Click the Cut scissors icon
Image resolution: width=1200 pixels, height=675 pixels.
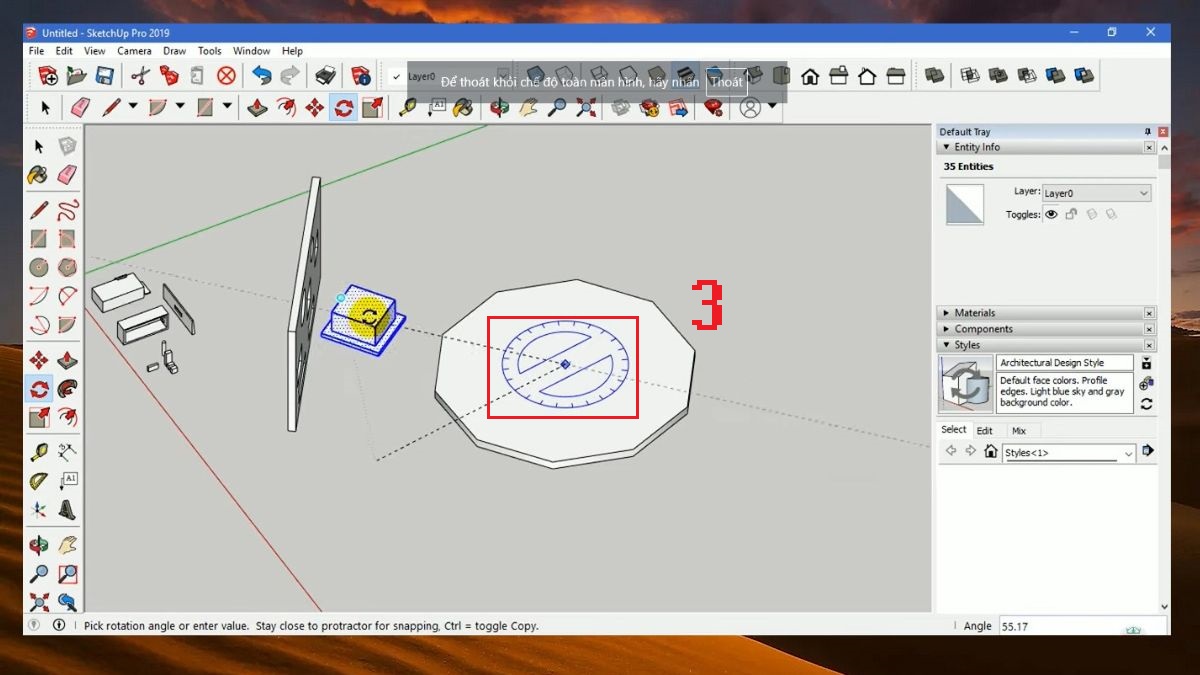pos(140,75)
